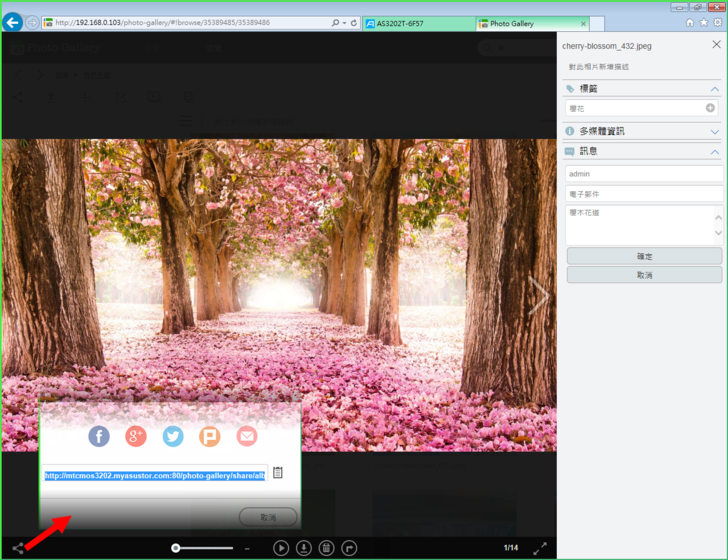Click the zoom slider handle

176,548
